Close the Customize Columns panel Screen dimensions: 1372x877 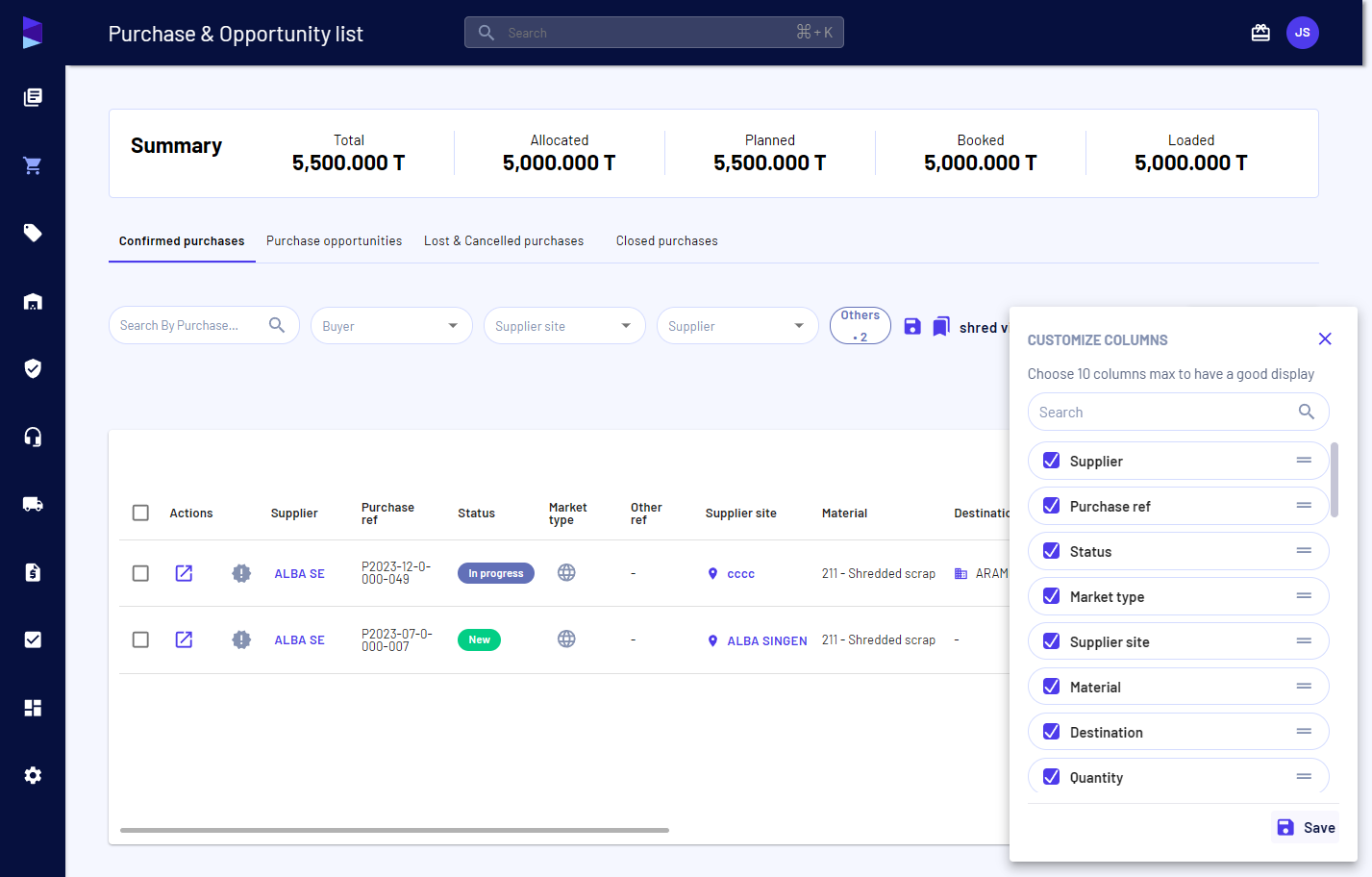tap(1325, 338)
